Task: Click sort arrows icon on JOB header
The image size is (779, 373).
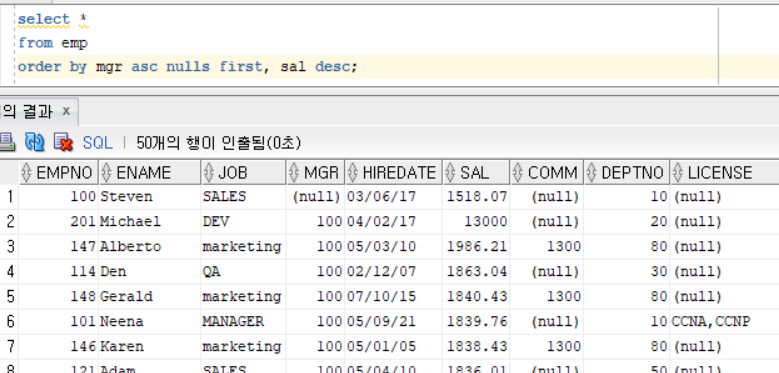Action: [x=209, y=173]
